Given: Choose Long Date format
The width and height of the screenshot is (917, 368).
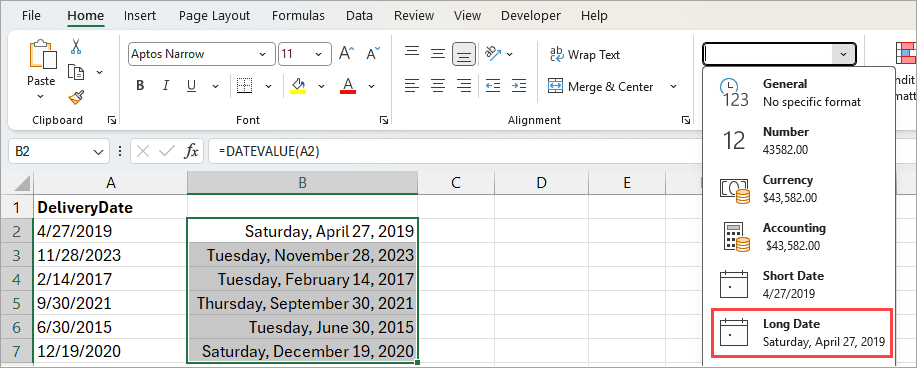Looking at the screenshot, I should coord(801,333).
